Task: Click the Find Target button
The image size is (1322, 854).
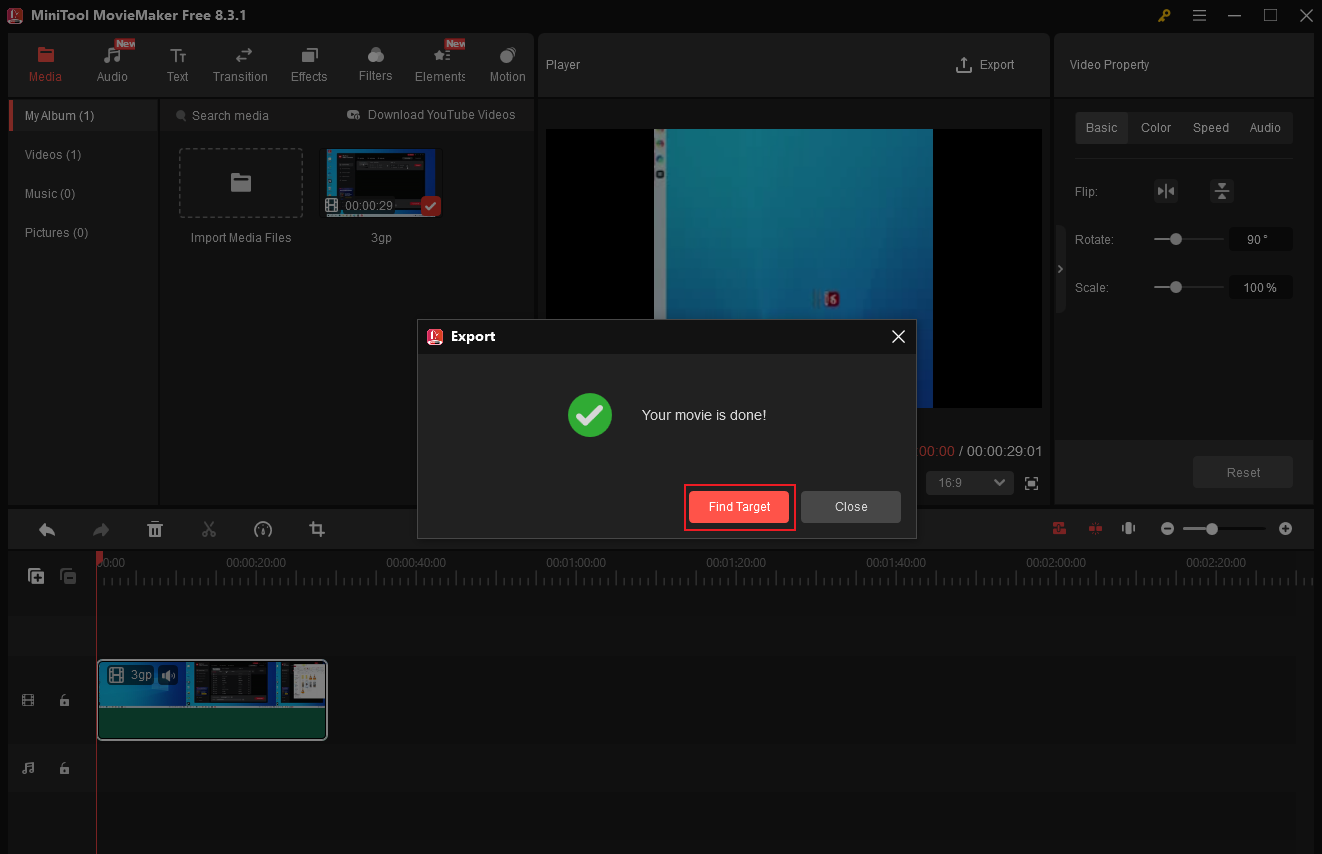Action: click(739, 507)
